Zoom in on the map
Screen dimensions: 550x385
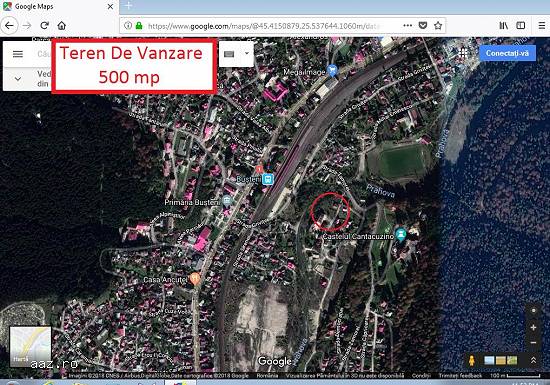[534, 327]
